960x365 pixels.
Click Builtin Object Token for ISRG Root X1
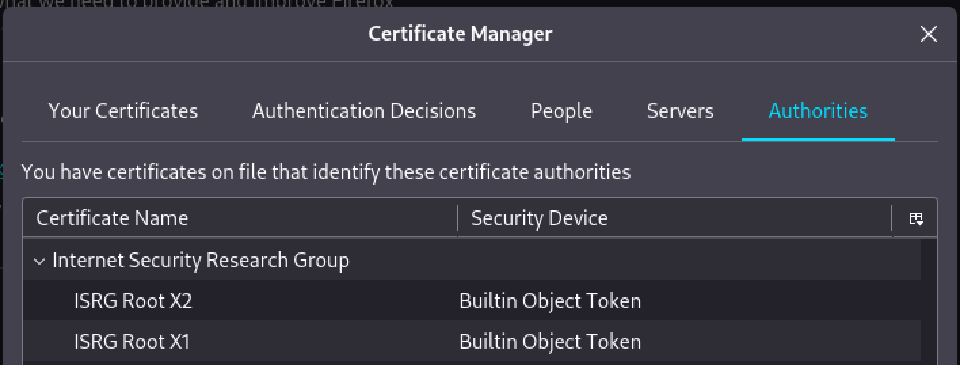point(550,341)
